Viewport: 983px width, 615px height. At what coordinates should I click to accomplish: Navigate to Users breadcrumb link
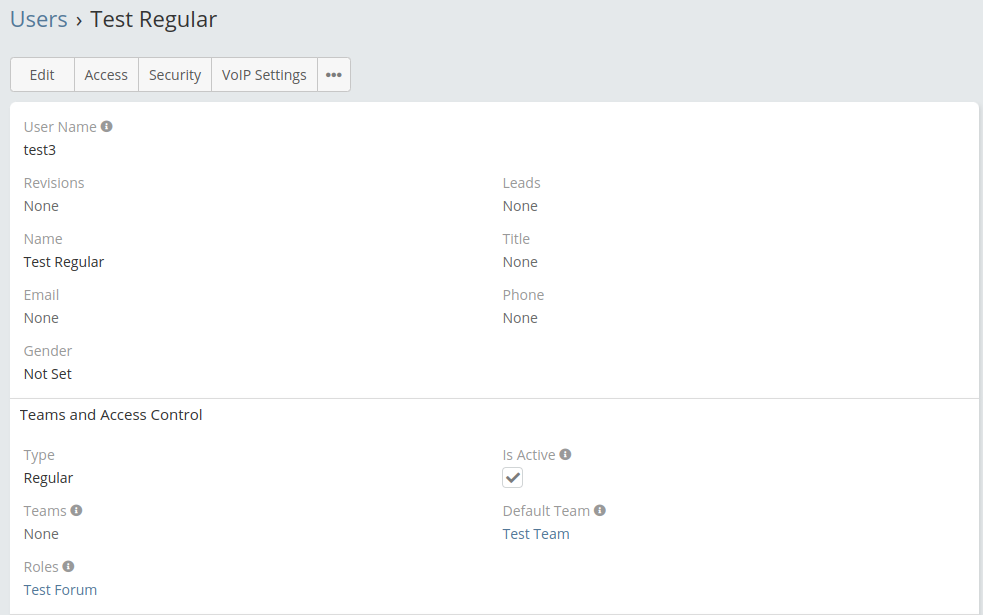(x=39, y=19)
